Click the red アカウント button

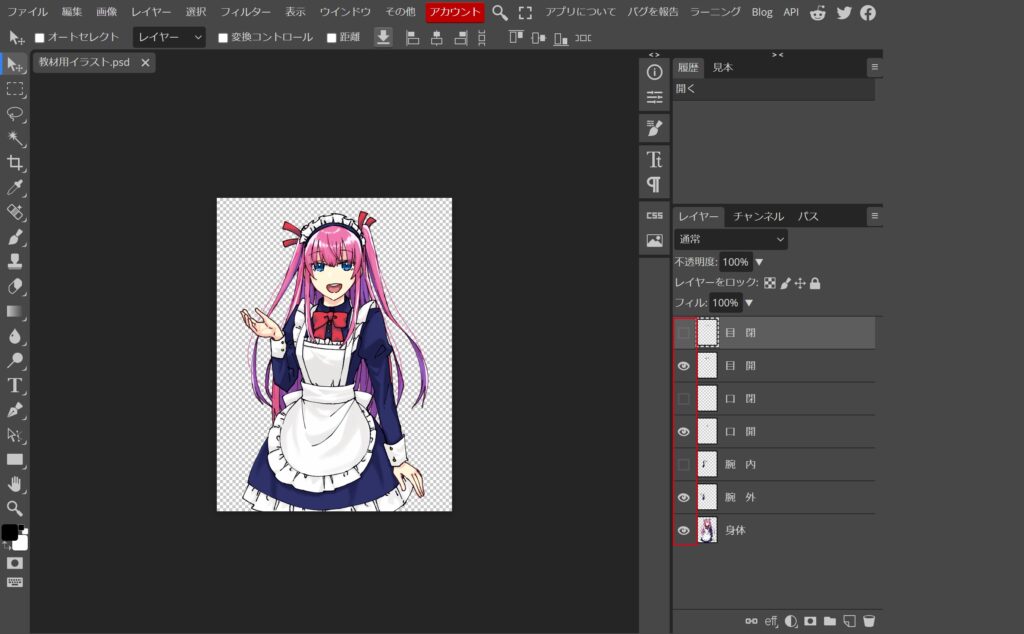455,12
